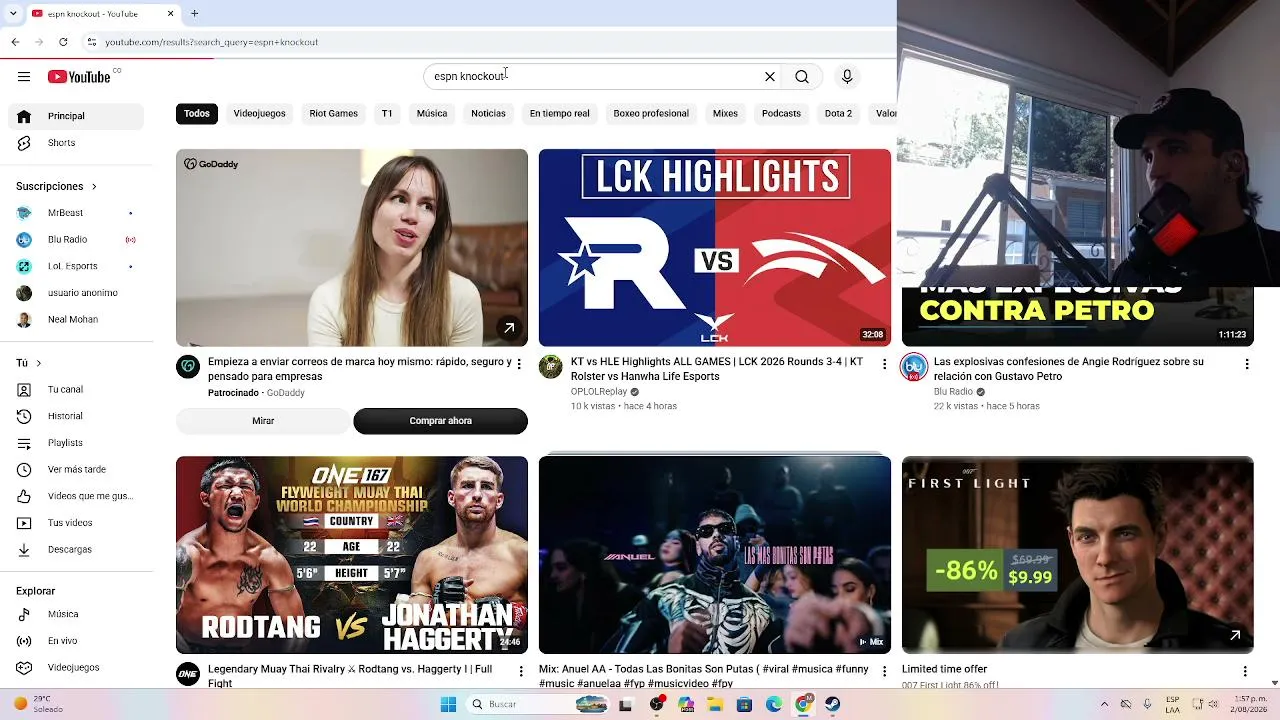The image size is (1280, 720).
Task: Open the Blu Radio subscription channel
Action: click(x=76, y=240)
